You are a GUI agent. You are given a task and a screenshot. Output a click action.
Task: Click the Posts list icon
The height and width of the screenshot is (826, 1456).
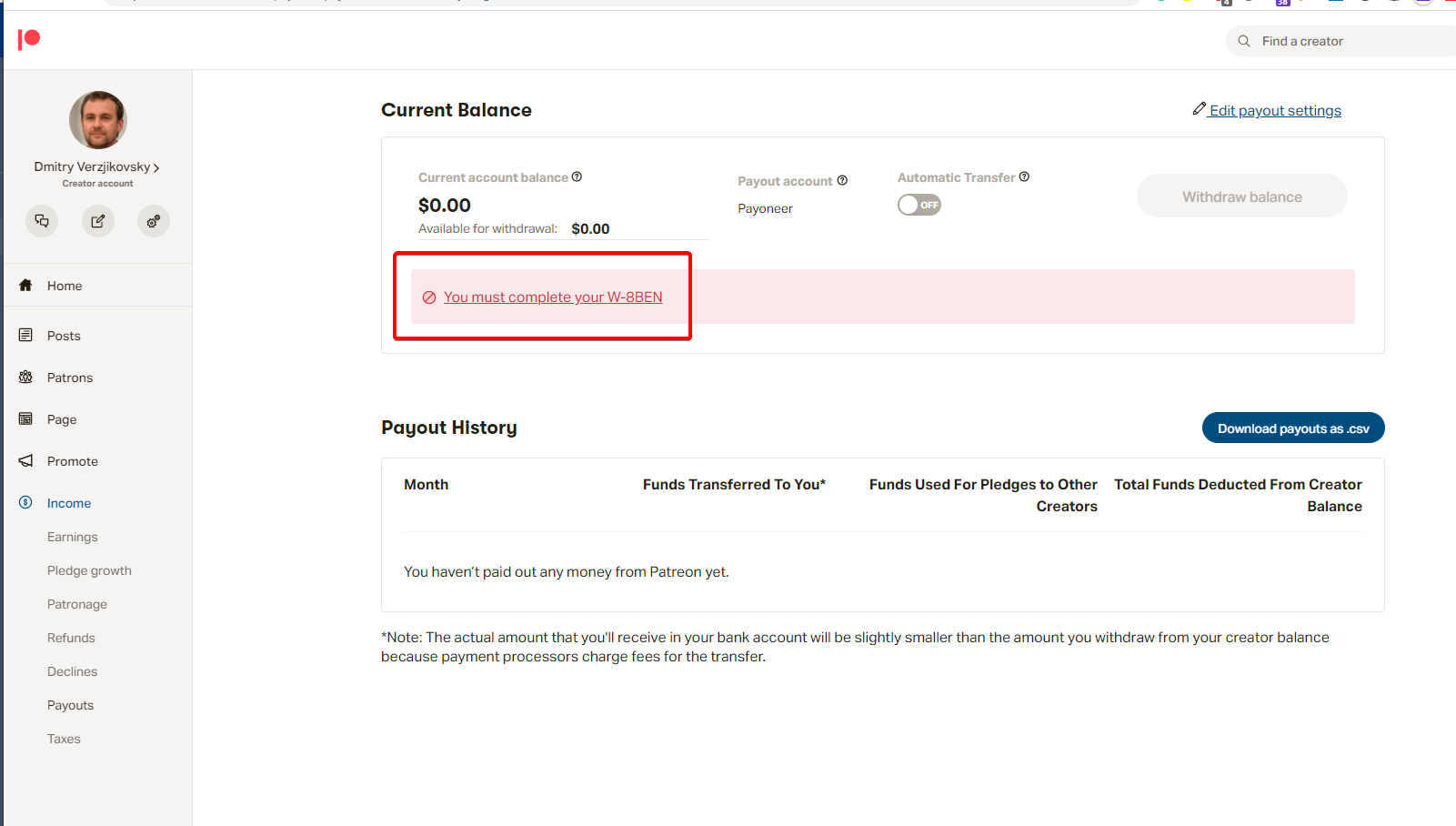25,335
